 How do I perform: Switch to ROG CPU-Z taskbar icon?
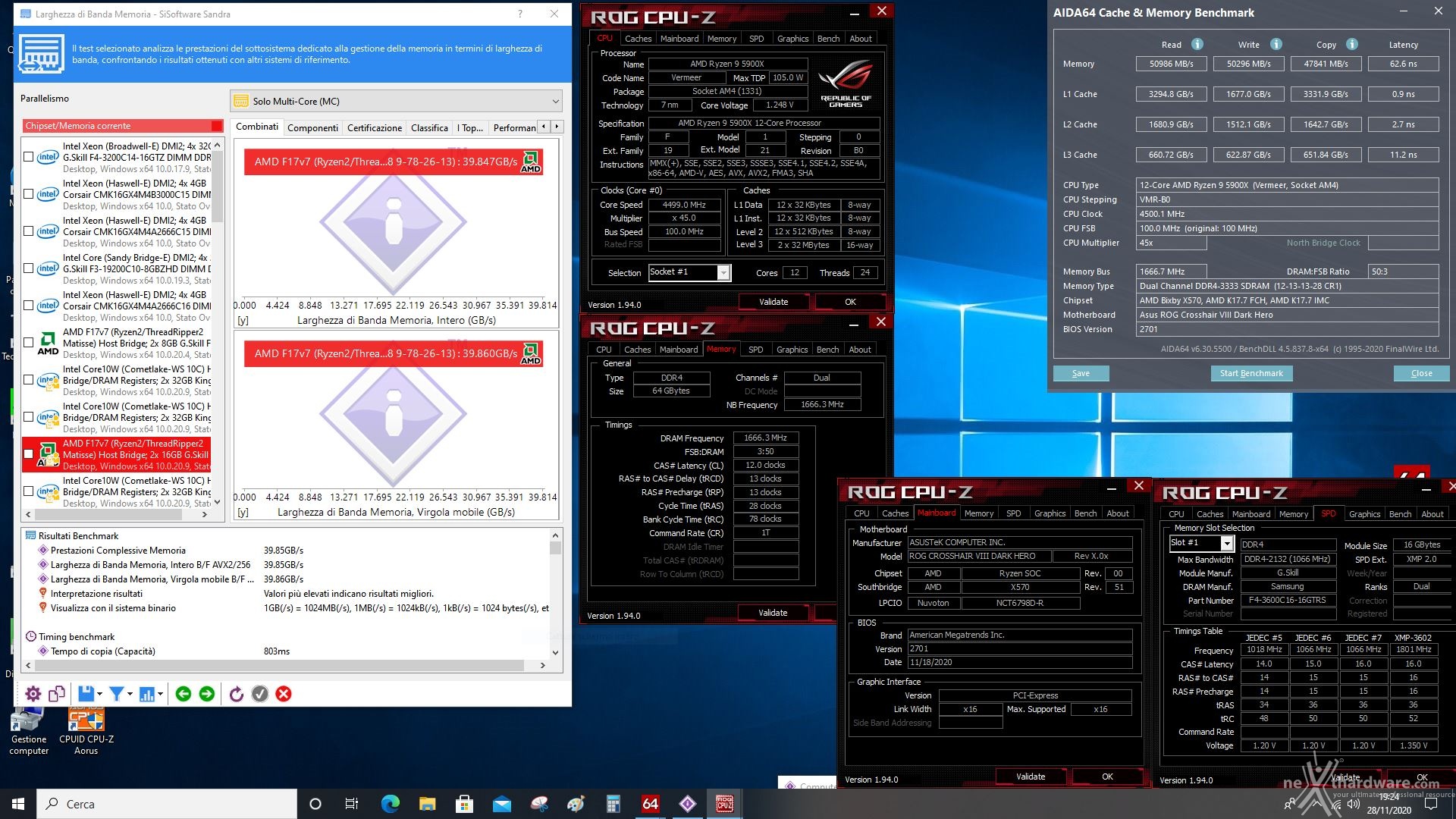point(725,804)
